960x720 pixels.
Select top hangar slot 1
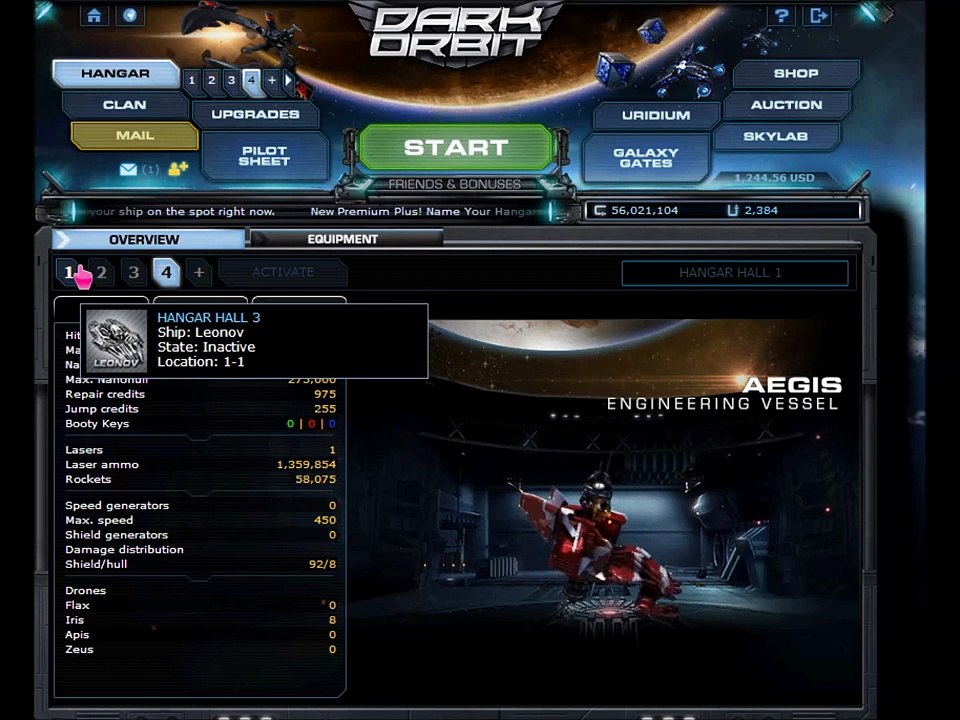tap(192, 80)
